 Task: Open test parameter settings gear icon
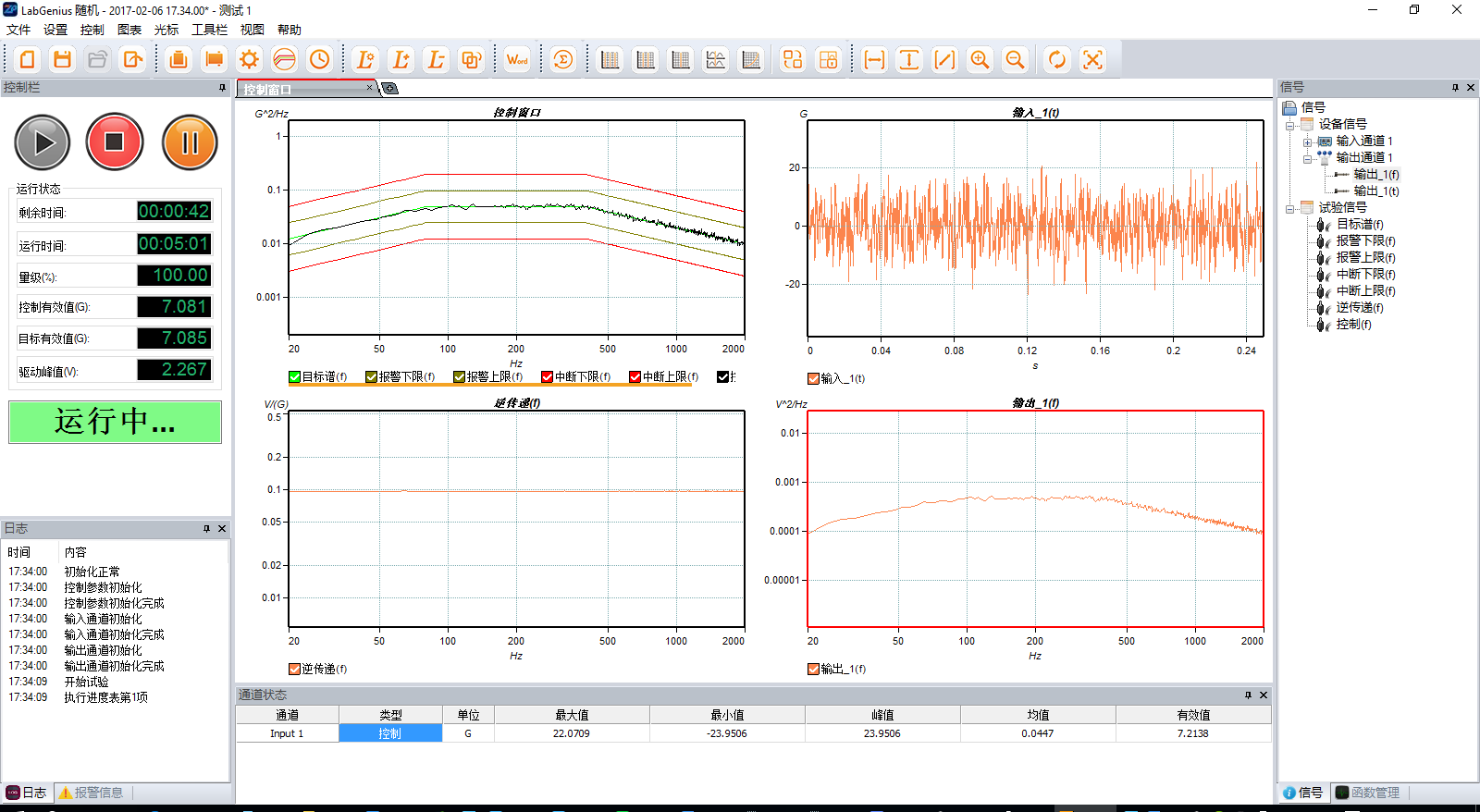click(x=250, y=60)
